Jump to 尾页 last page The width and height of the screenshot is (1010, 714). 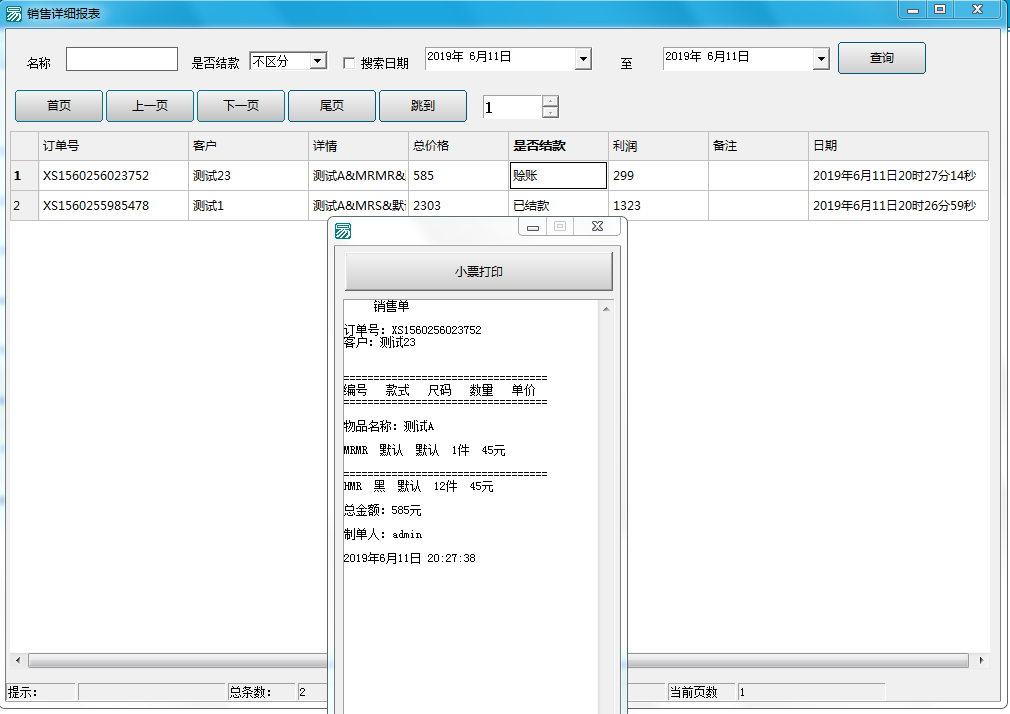[x=332, y=106]
